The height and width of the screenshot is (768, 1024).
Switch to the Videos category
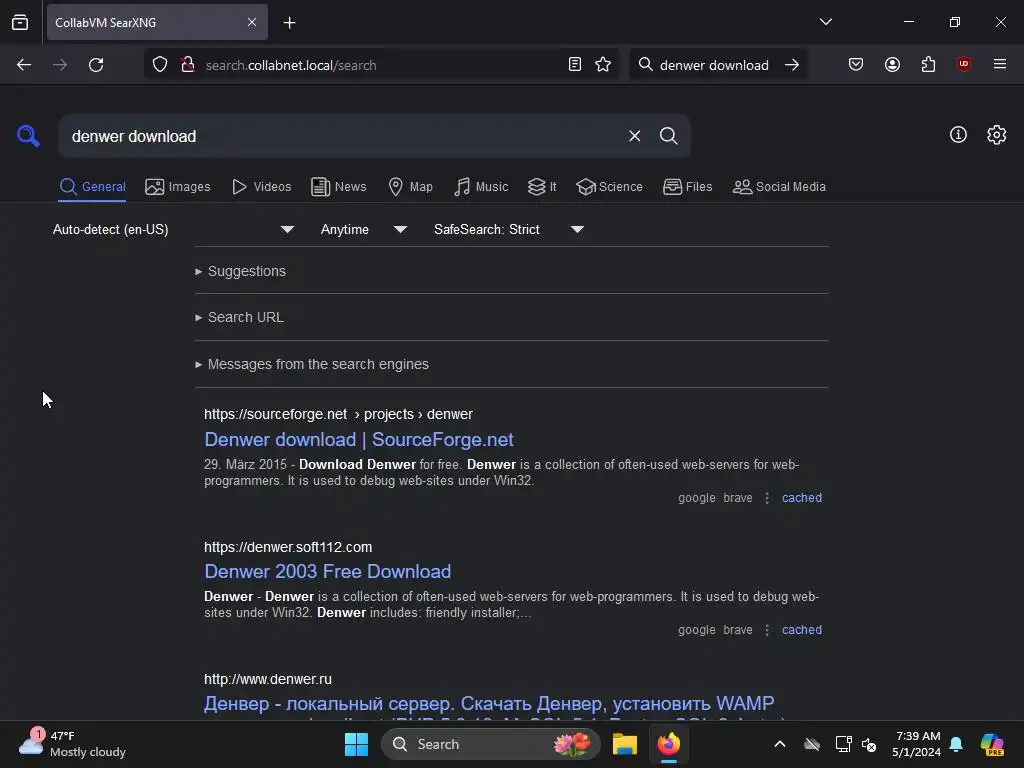coord(261,187)
